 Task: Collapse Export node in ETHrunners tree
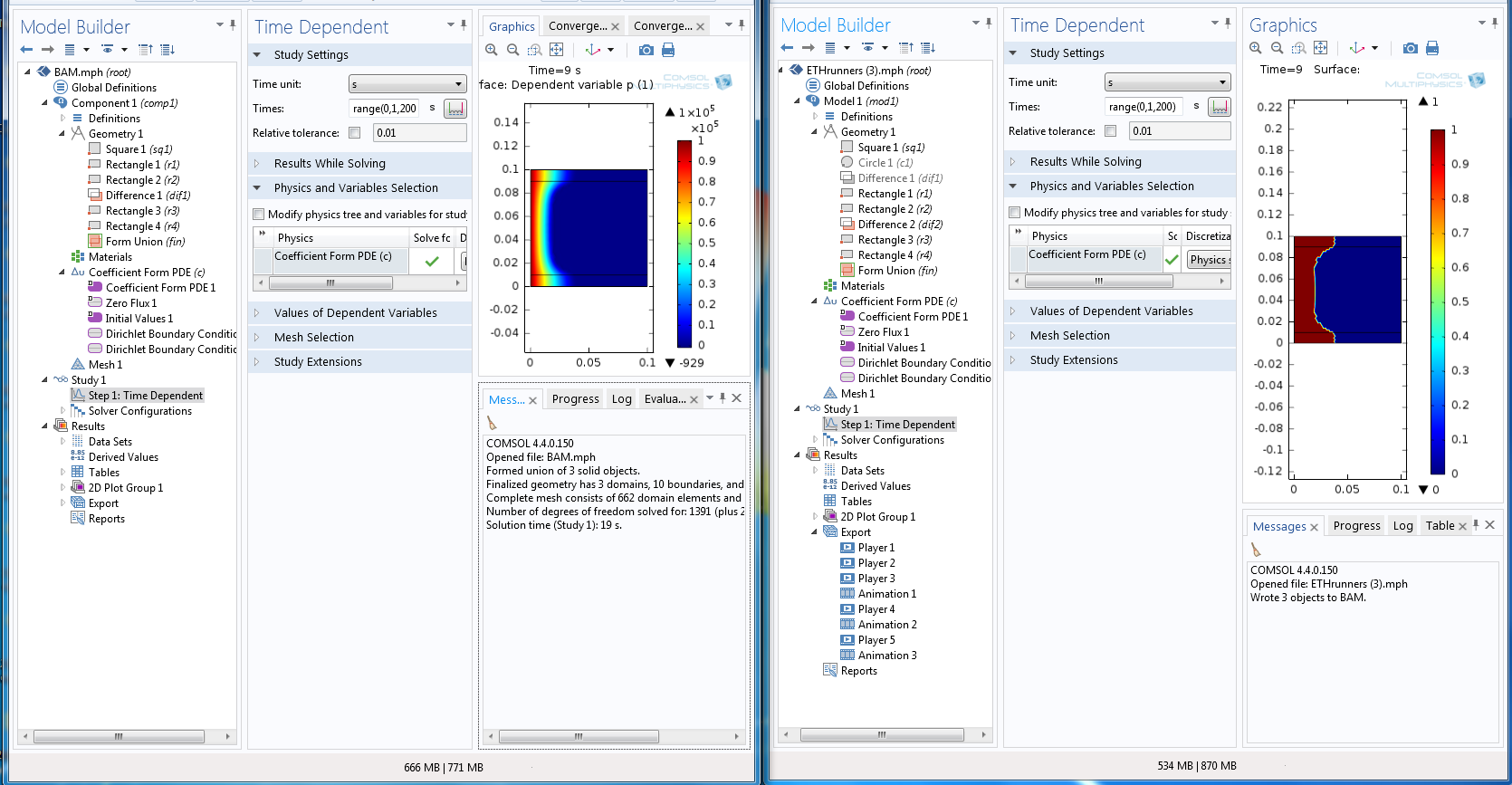pyautogui.click(x=814, y=532)
